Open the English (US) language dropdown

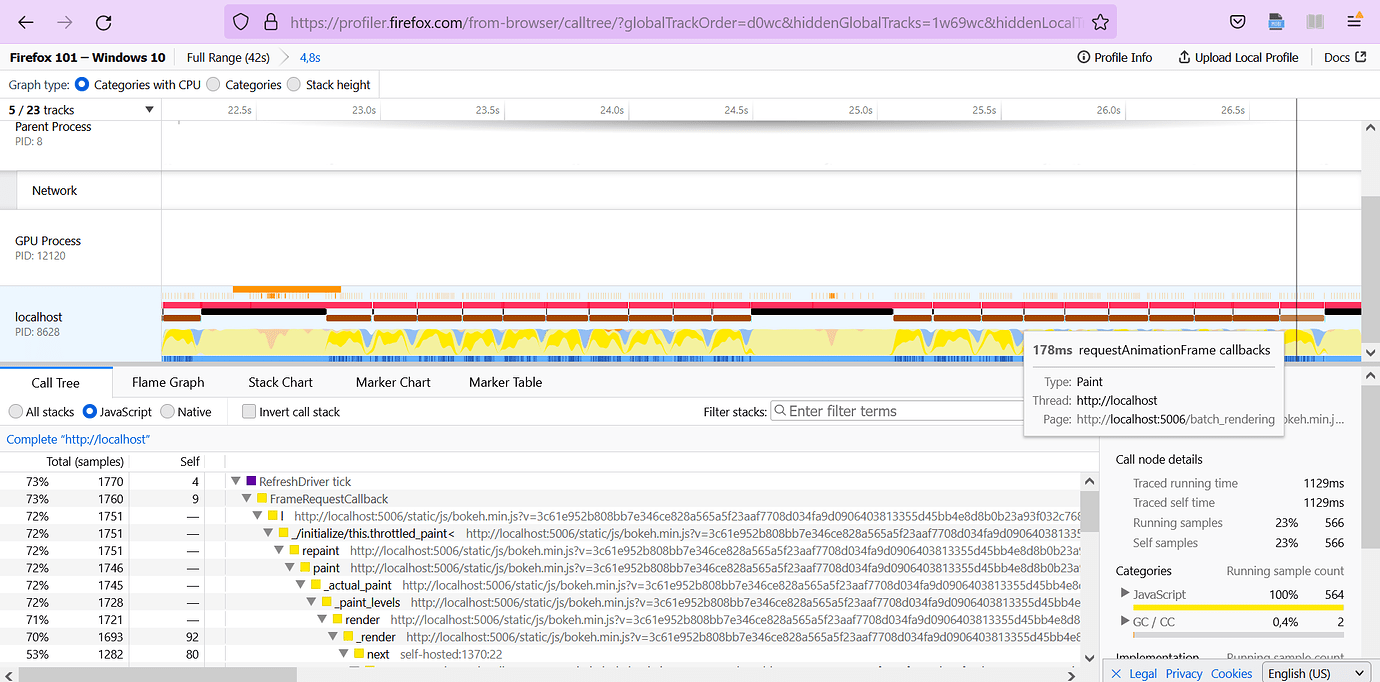pyautogui.click(x=1316, y=673)
